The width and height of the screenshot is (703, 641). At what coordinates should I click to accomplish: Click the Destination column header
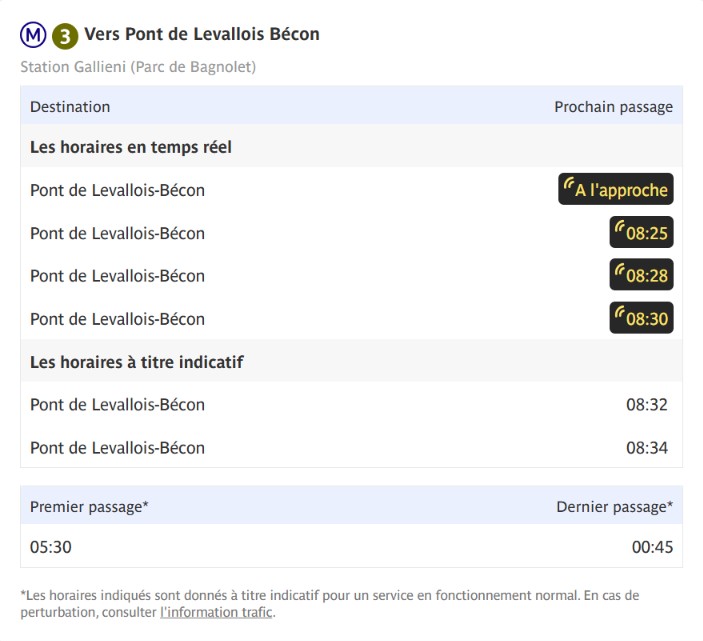point(70,107)
